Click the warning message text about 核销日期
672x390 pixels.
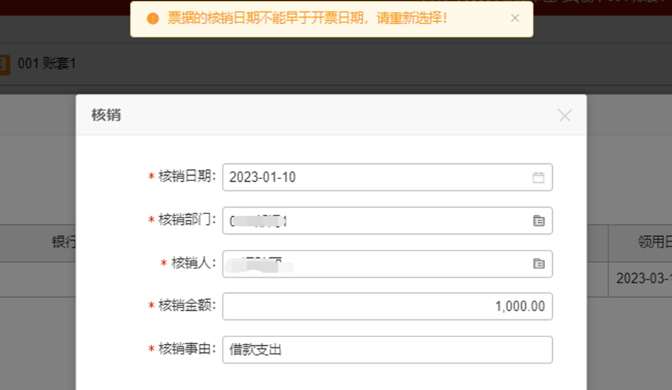307,18
